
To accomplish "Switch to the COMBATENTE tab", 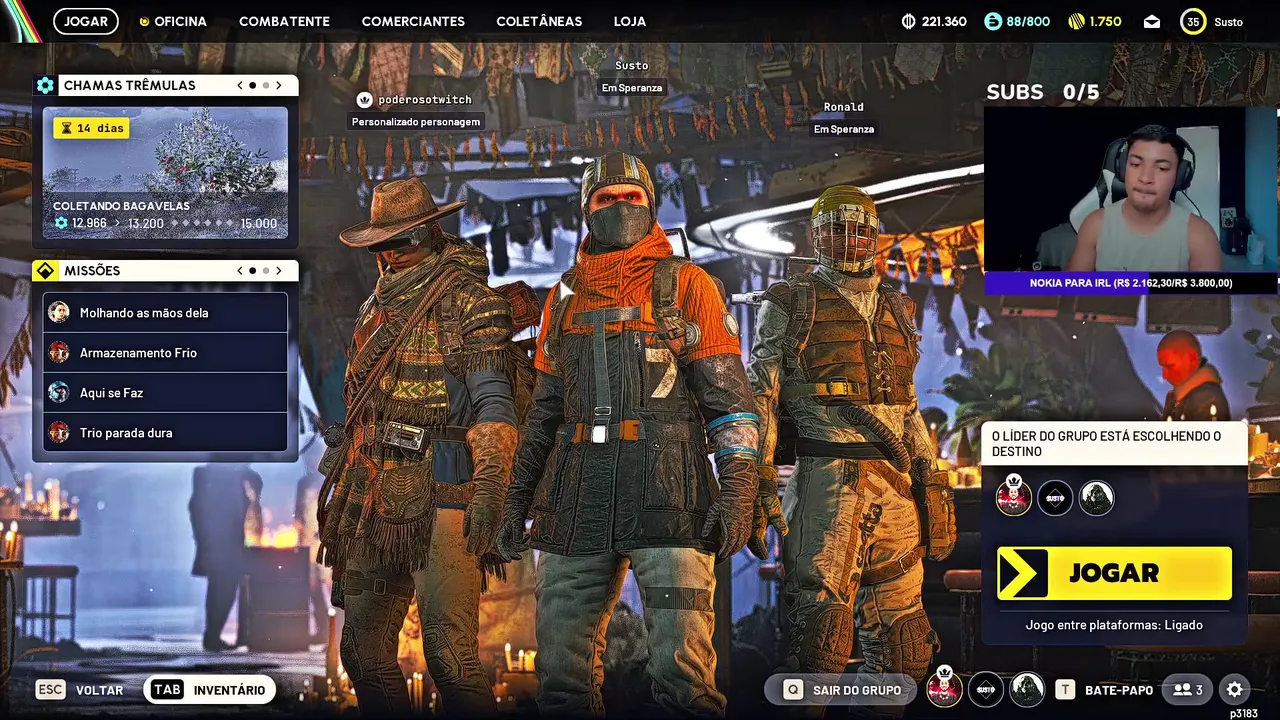I will pyautogui.click(x=284, y=21).
